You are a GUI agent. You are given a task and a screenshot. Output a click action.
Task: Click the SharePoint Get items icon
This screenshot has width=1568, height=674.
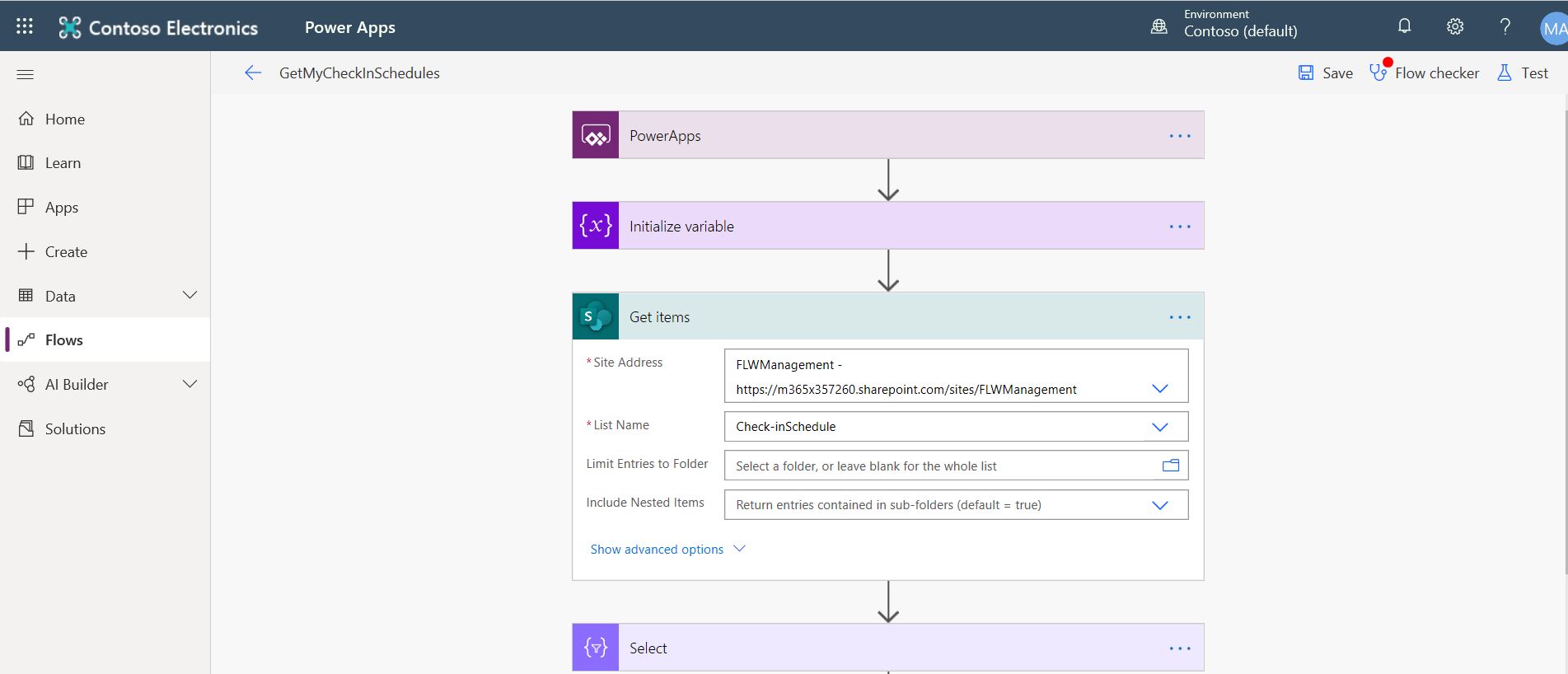pyautogui.click(x=596, y=316)
